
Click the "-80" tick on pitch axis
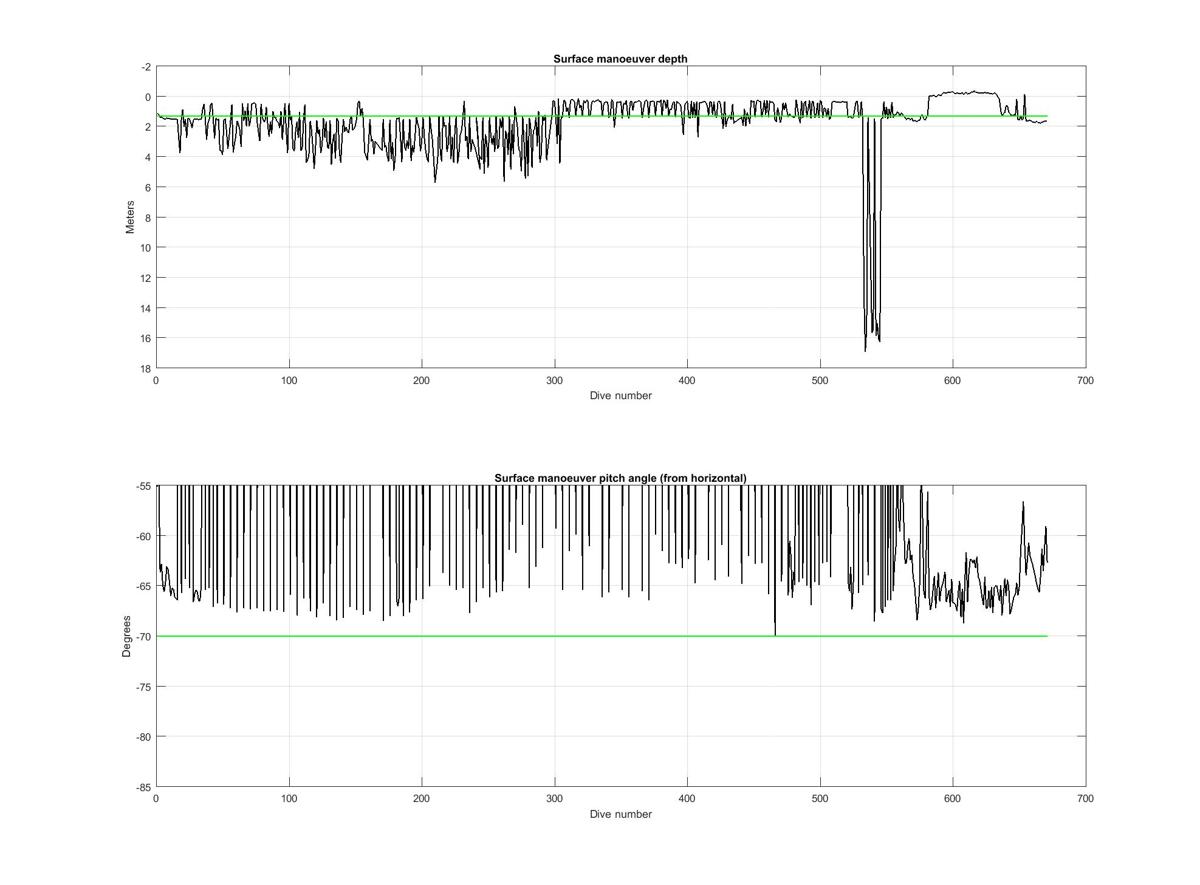tap(144, 737)
